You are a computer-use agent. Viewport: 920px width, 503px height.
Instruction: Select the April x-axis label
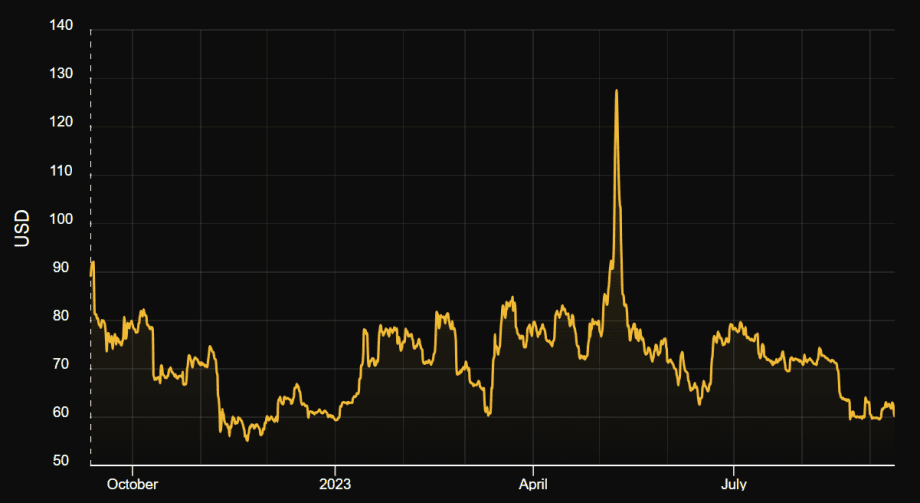[533, 485]
